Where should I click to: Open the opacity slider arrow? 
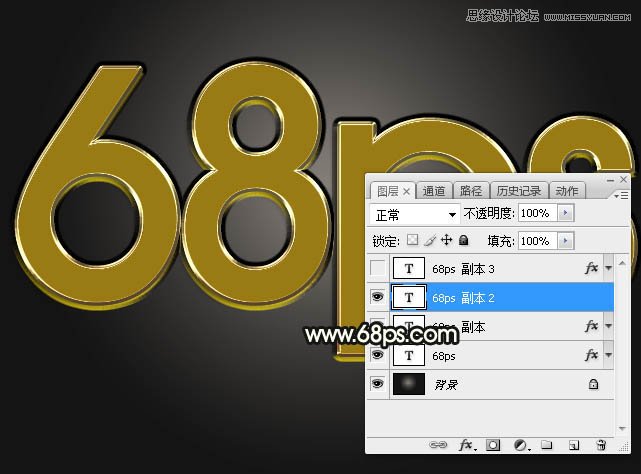pyautogui.click(x=566, y=213)
